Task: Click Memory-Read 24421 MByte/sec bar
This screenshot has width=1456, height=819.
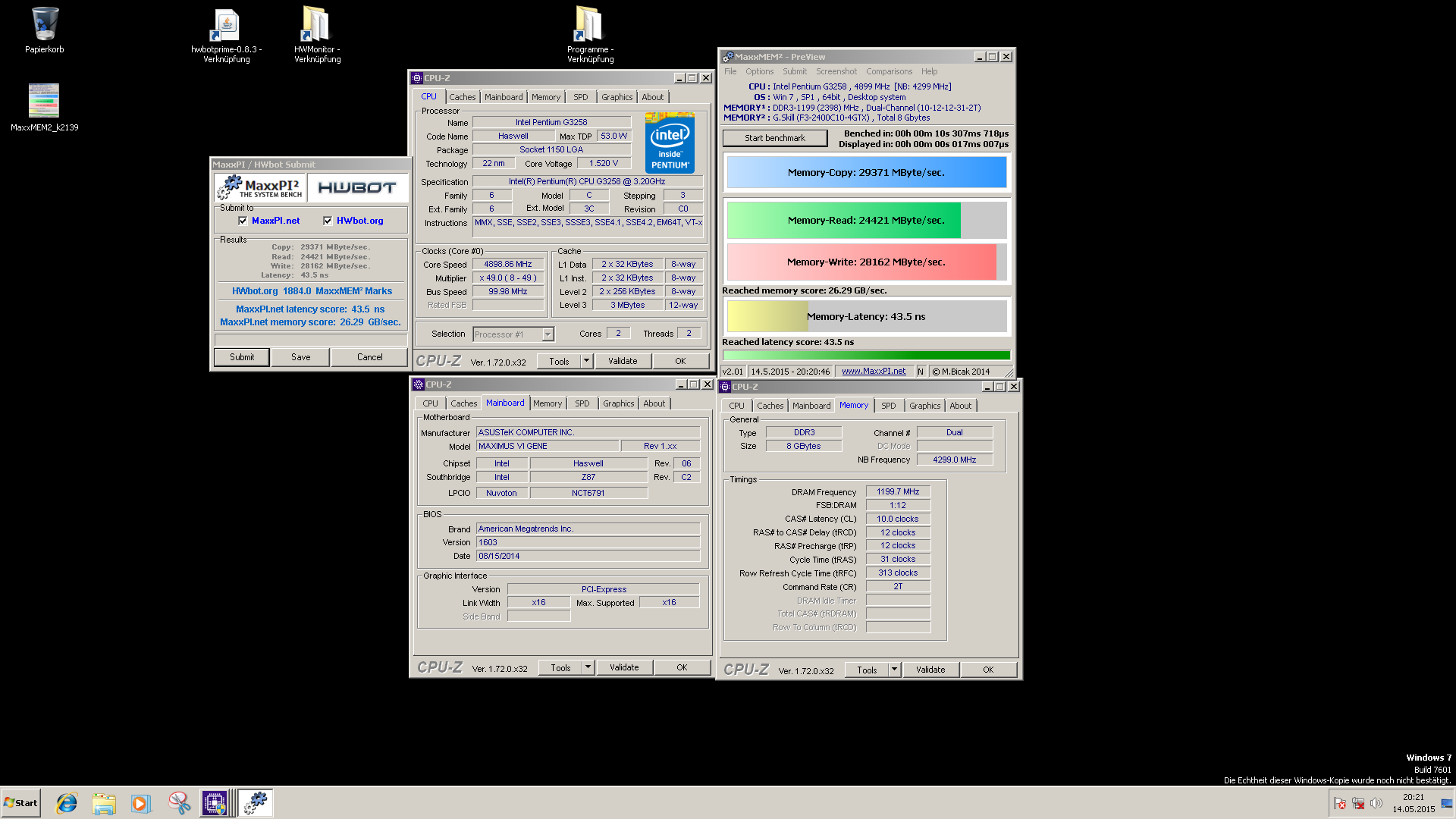Action: [x=866, y=221]
